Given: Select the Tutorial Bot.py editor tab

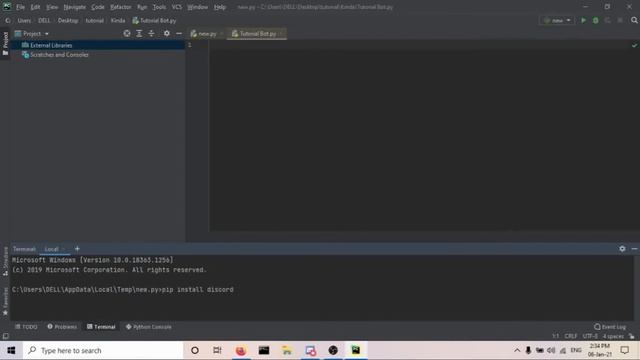Looking at the screenshot, I should click(257, 34).
